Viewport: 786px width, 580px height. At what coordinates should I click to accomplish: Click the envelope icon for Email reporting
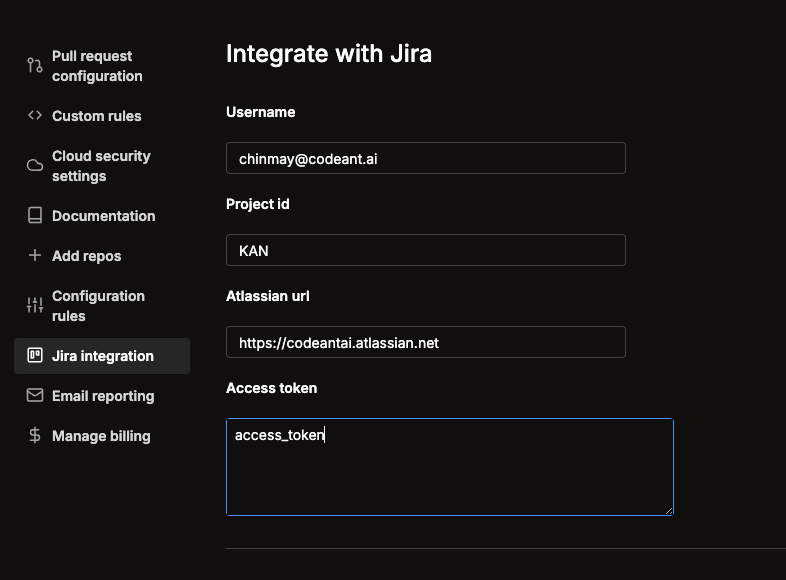(35, 396)
